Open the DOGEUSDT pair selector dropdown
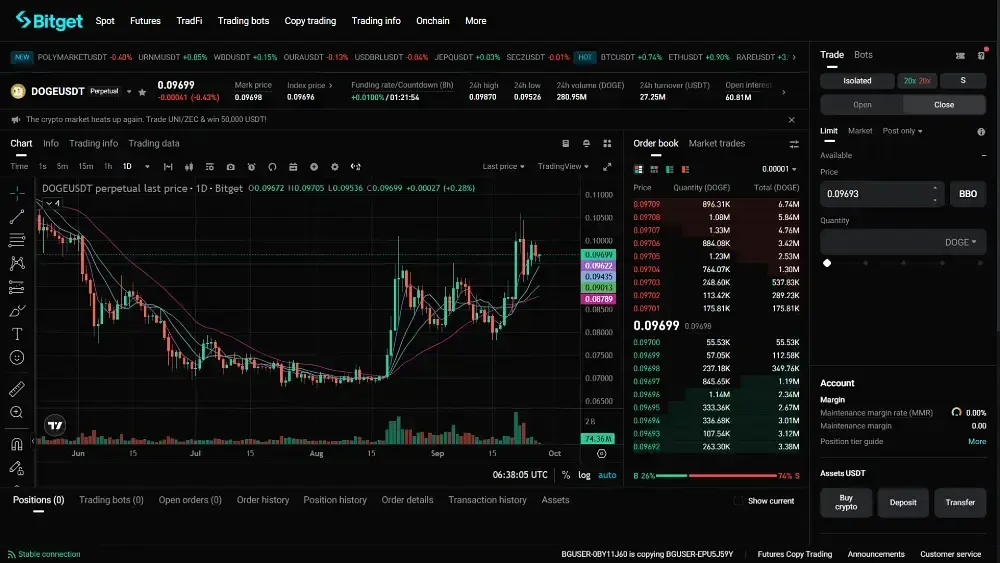 129,92
